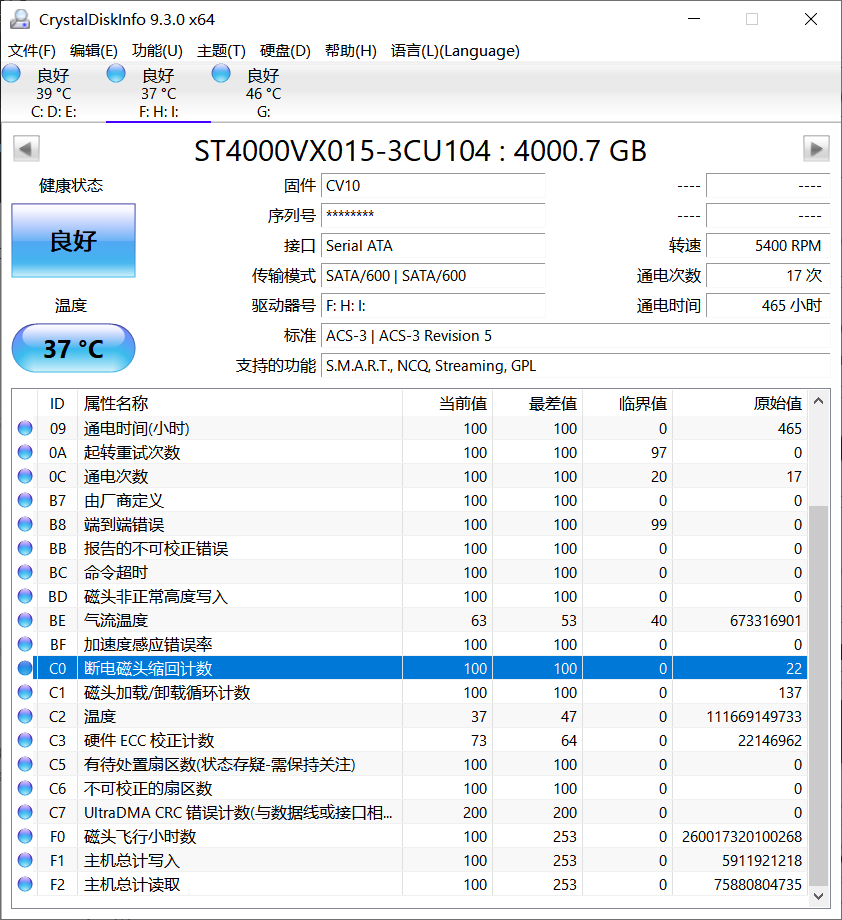This screenshot has width=842, height=920.
Task: Click the 17 次 power-on count field
Action: 768,276
